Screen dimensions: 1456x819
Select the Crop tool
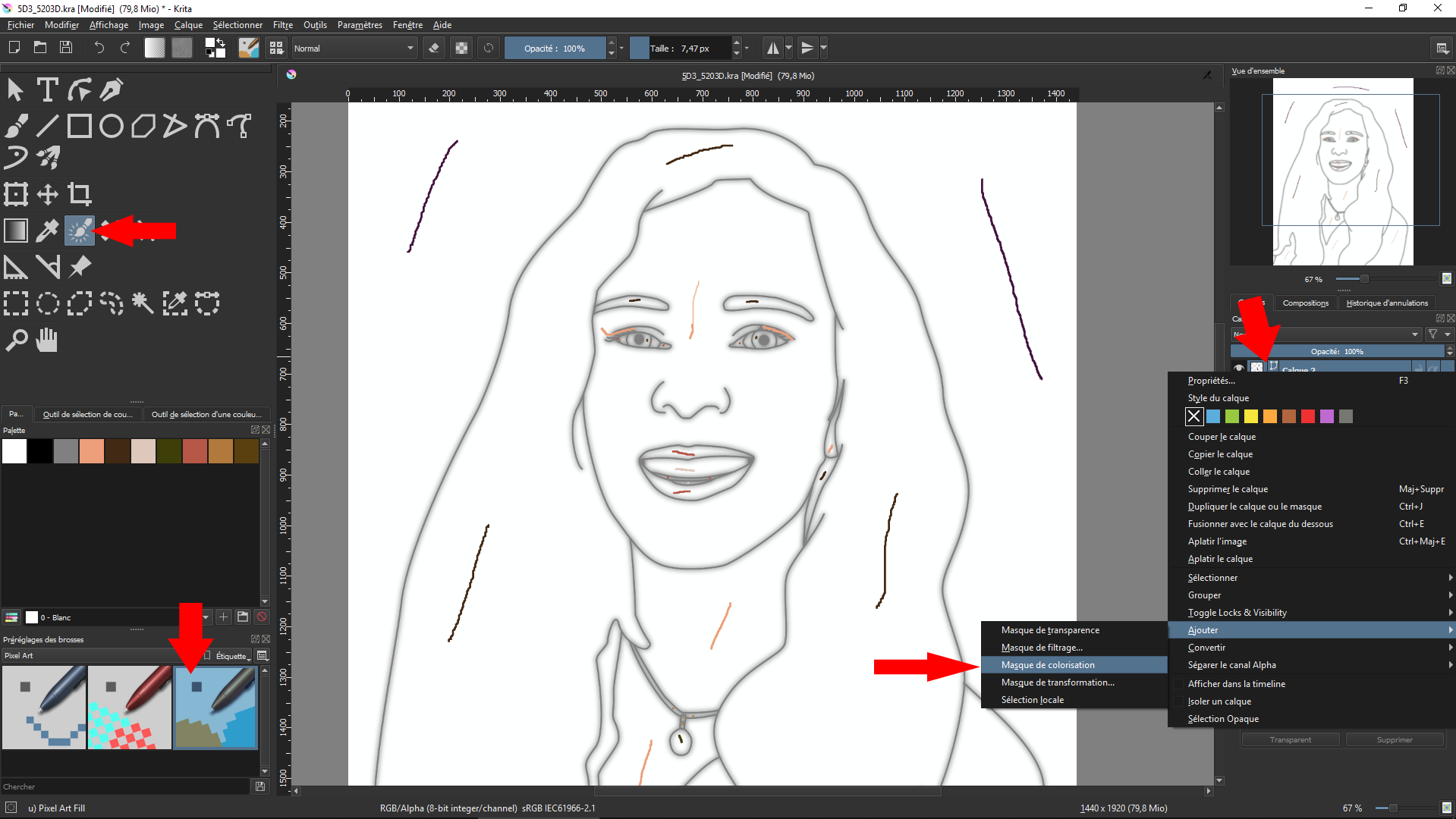[80, 194]
